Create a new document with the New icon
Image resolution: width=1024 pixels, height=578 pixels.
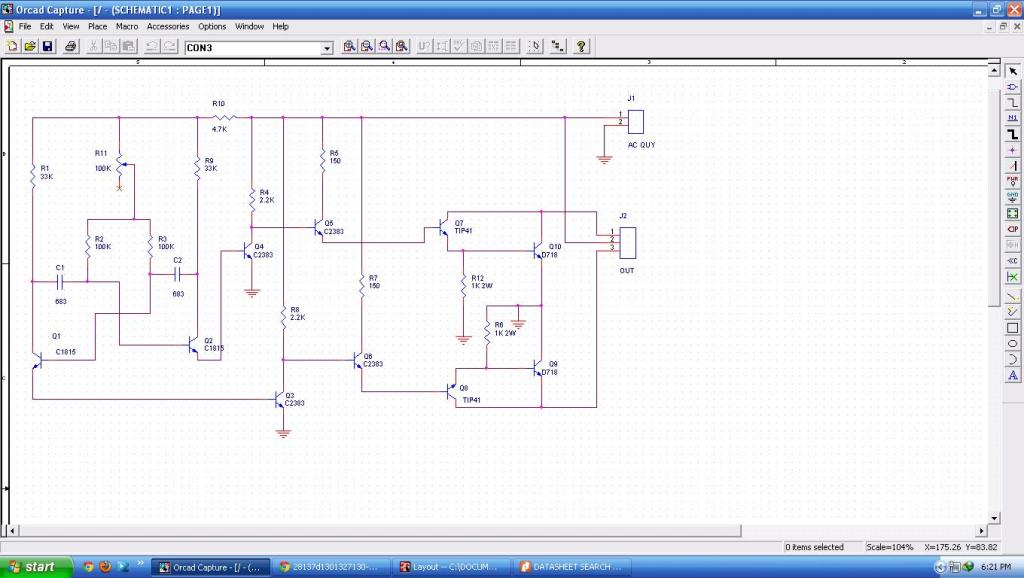12,46
